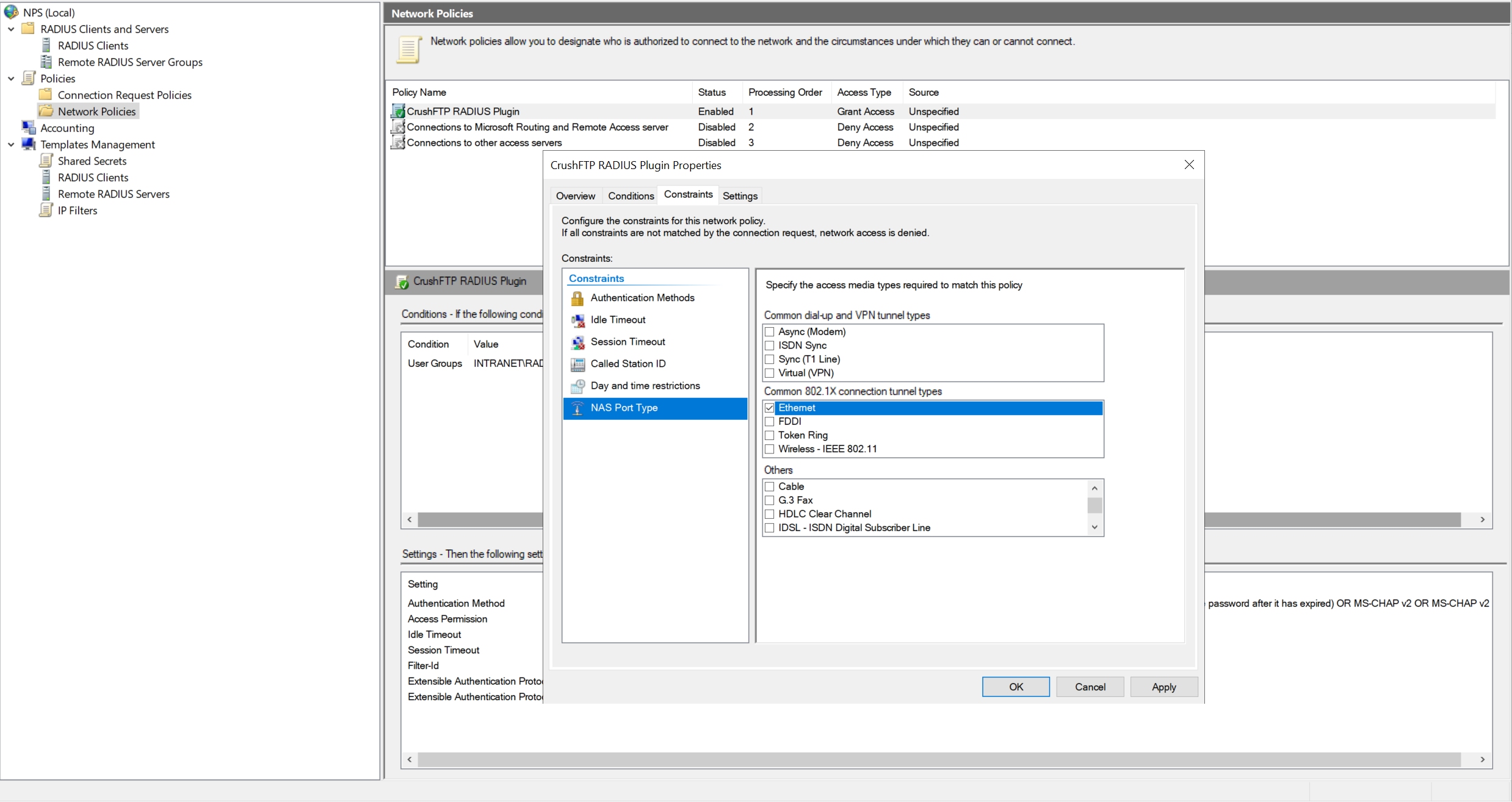The image size is (1512, 802).
Task: Click the Accounting node icon
Action: 28,128
